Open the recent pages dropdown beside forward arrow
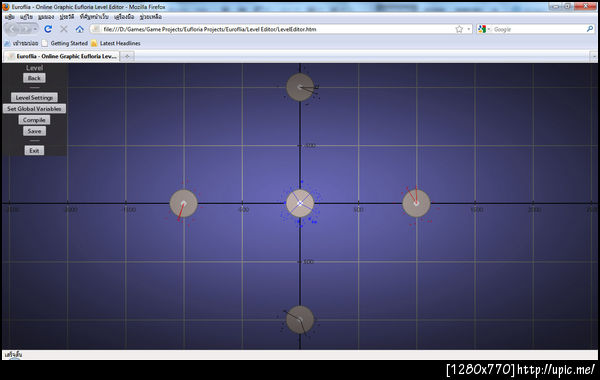The width and height of the screenshot is (600, 380). tap(35, 29)
